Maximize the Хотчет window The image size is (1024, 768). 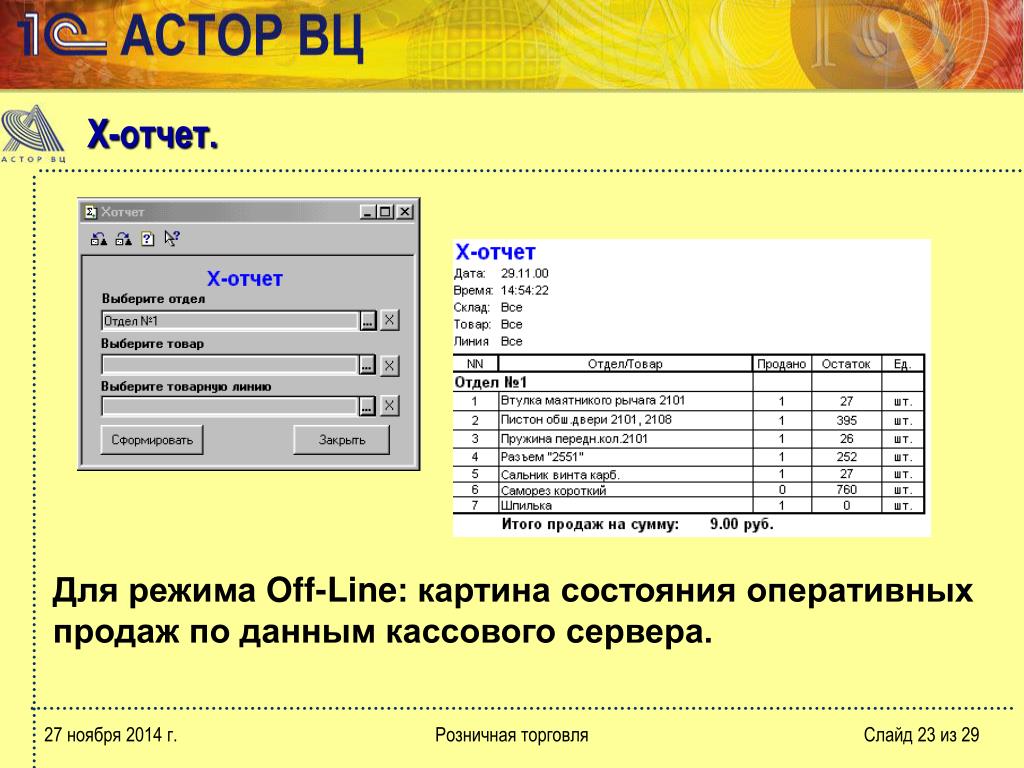pyautogui.click(x=385, y=212)
